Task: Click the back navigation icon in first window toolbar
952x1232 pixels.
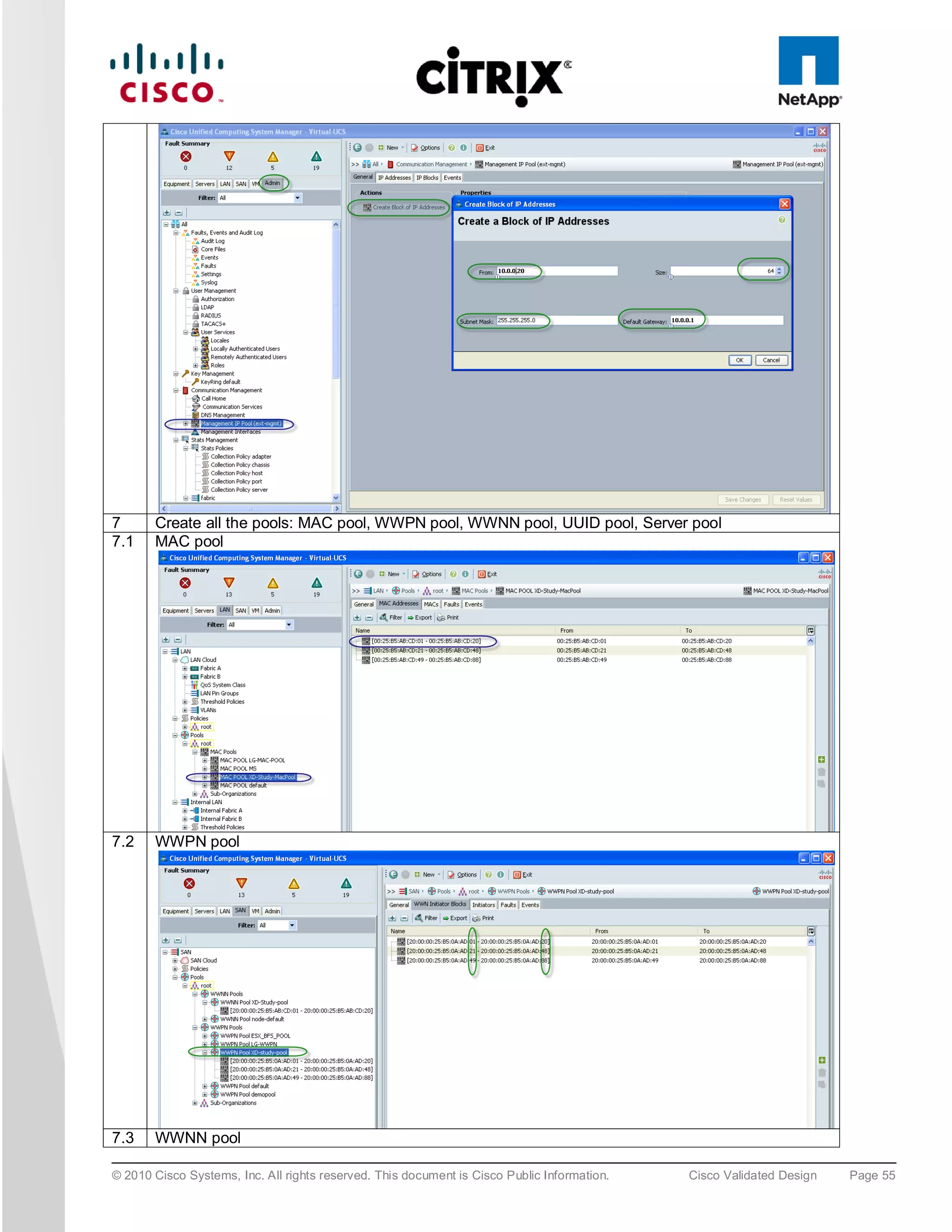Action: (x=357, y=148)
